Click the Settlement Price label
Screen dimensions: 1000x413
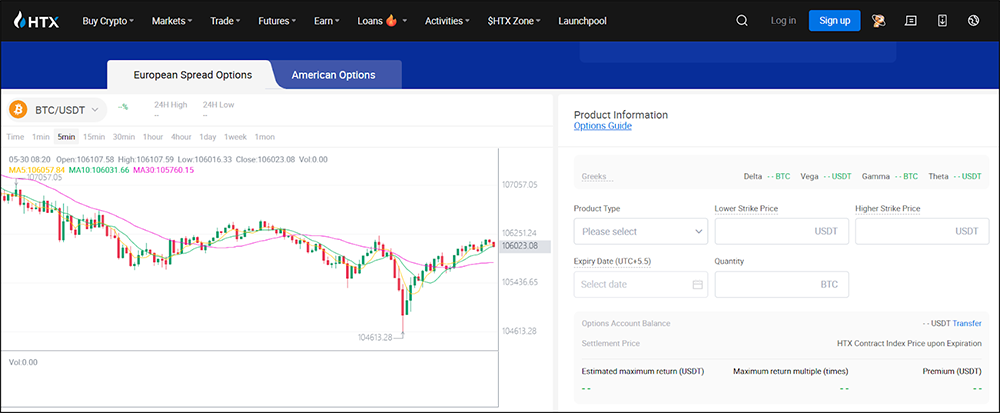tap(610, 344)
